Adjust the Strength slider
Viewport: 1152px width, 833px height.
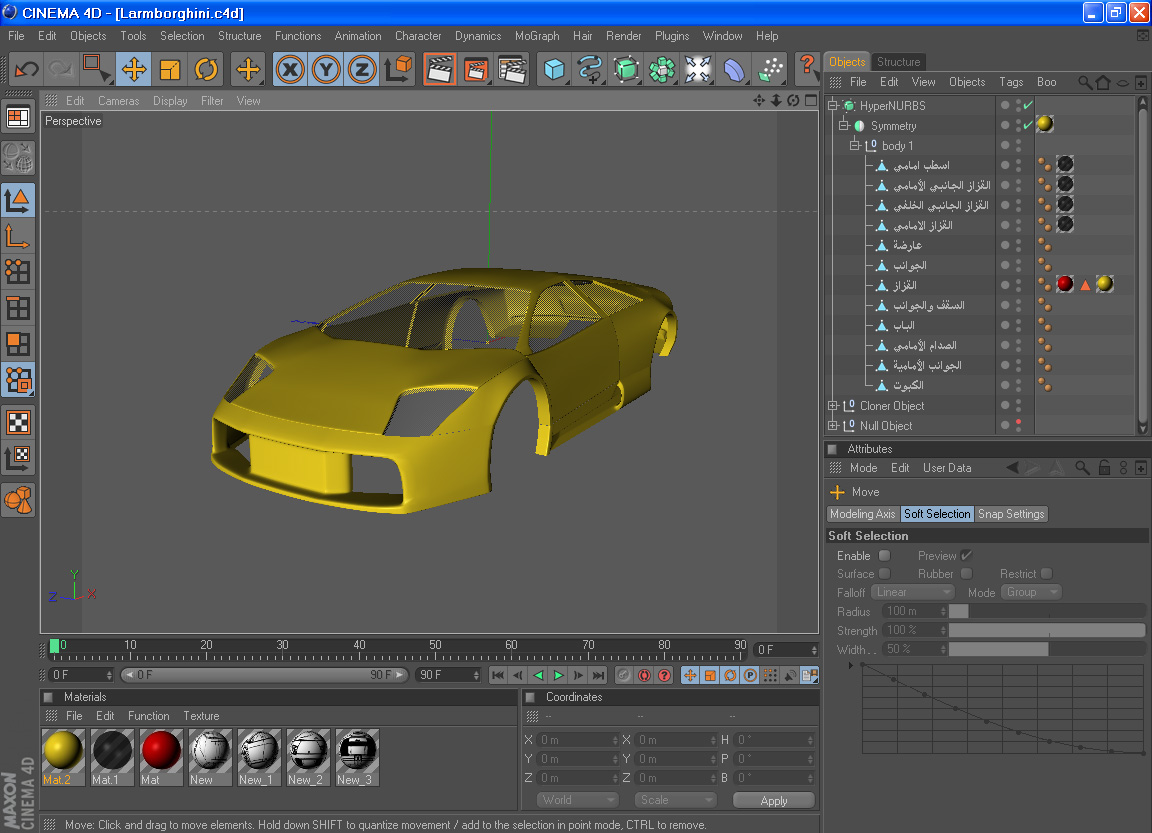pos(1047,630)
